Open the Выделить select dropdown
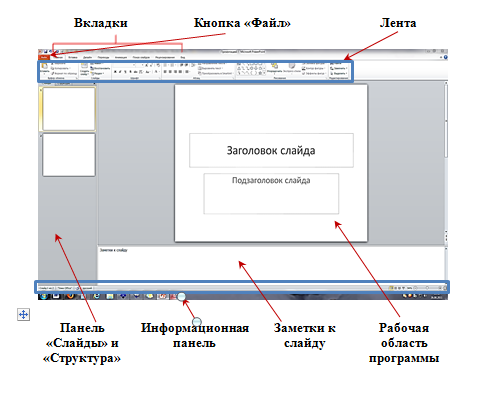482x394 pixels. pyautogui.click(x=339, y=73)
